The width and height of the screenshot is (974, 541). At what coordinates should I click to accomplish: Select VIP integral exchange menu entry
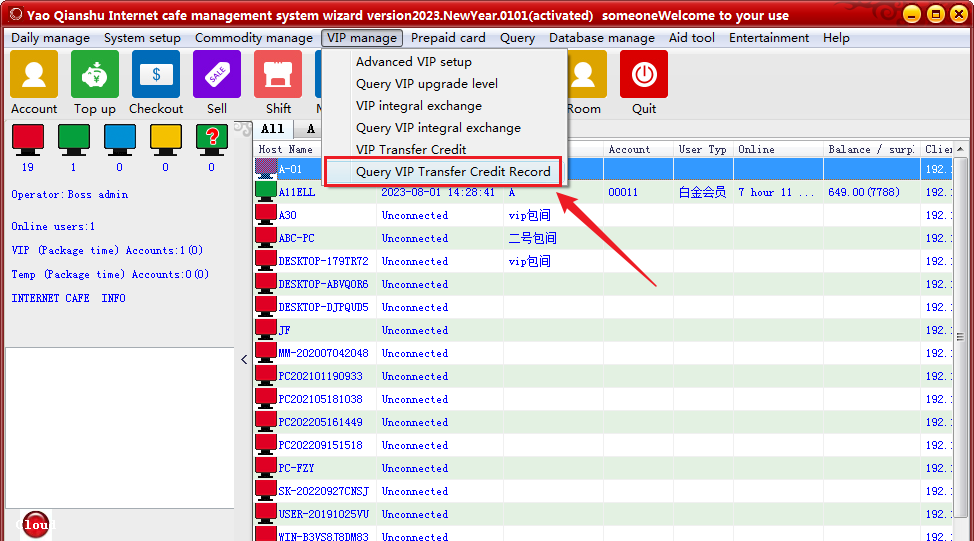(x=418, y=106)
